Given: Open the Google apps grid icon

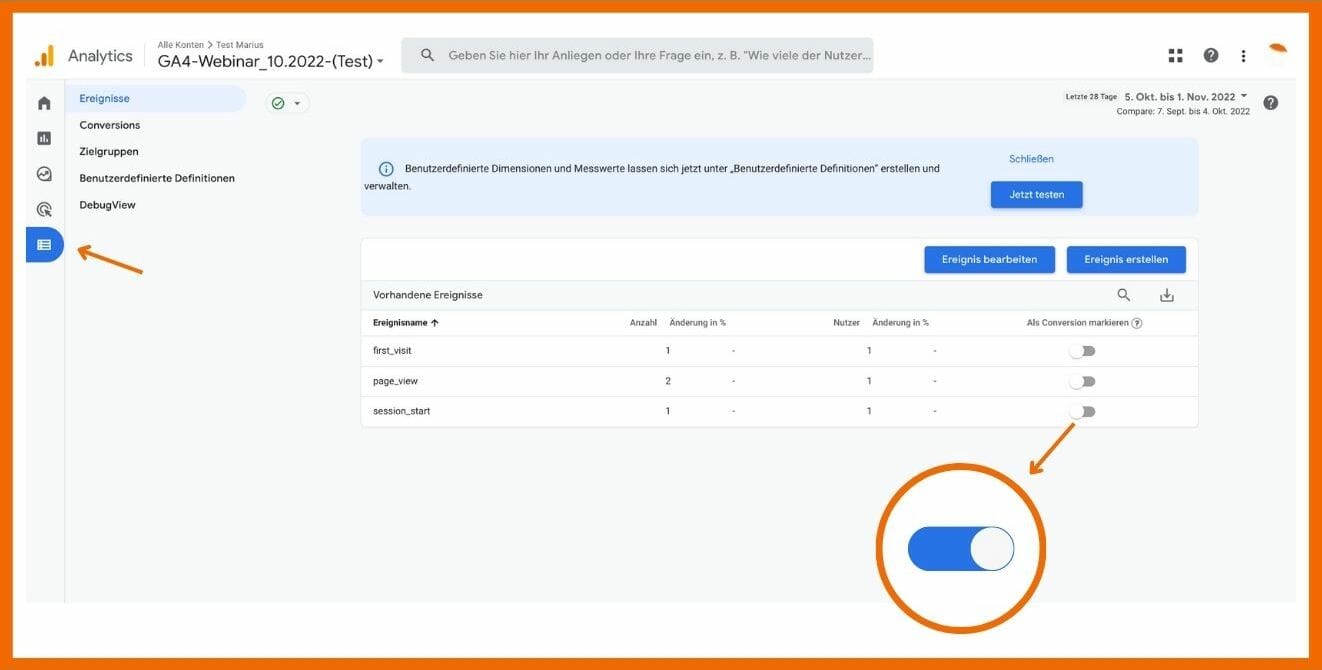Looking at the screenshot, I should click(x=1175, y=56).
